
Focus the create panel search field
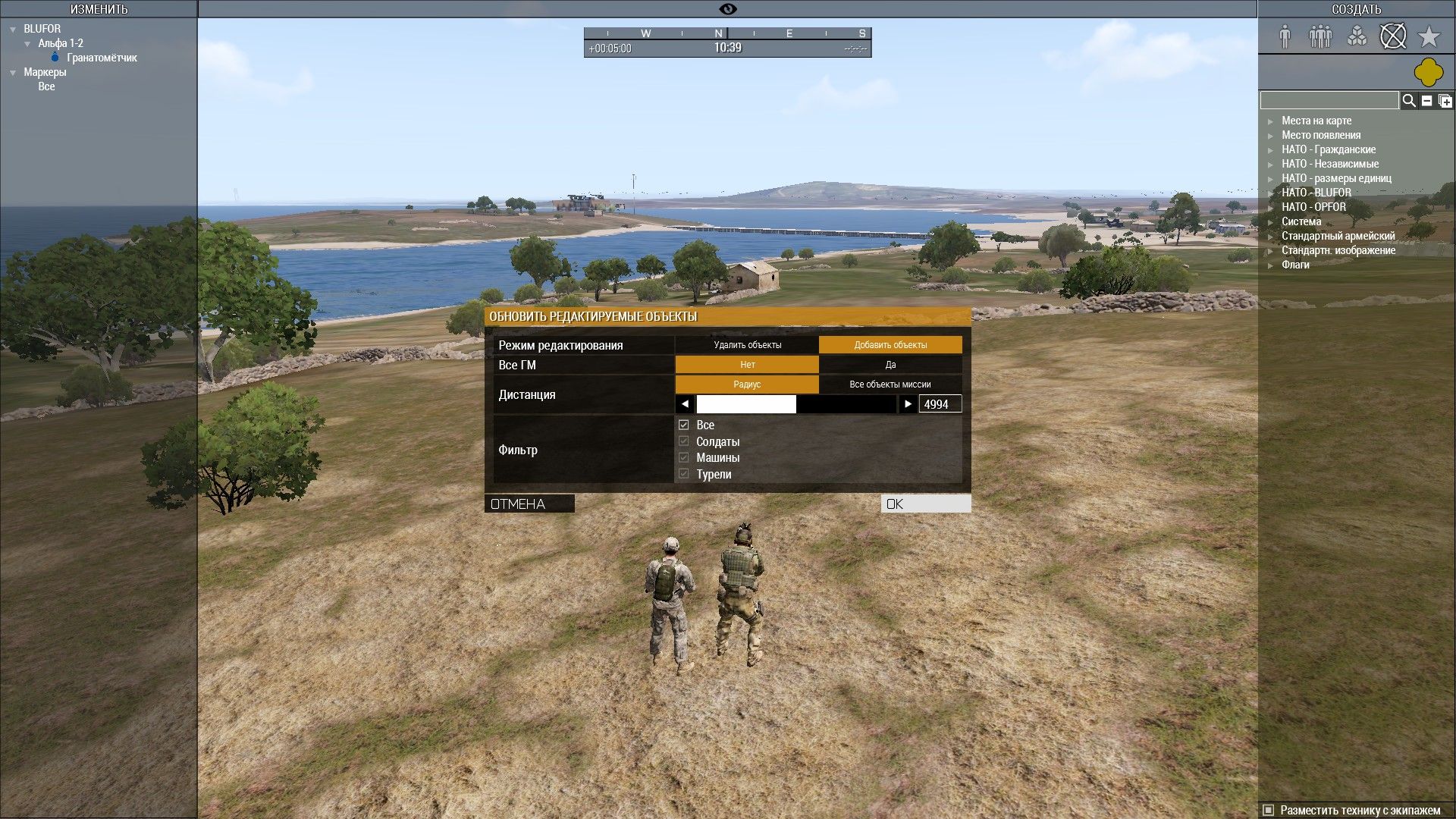pos(1329,100)
